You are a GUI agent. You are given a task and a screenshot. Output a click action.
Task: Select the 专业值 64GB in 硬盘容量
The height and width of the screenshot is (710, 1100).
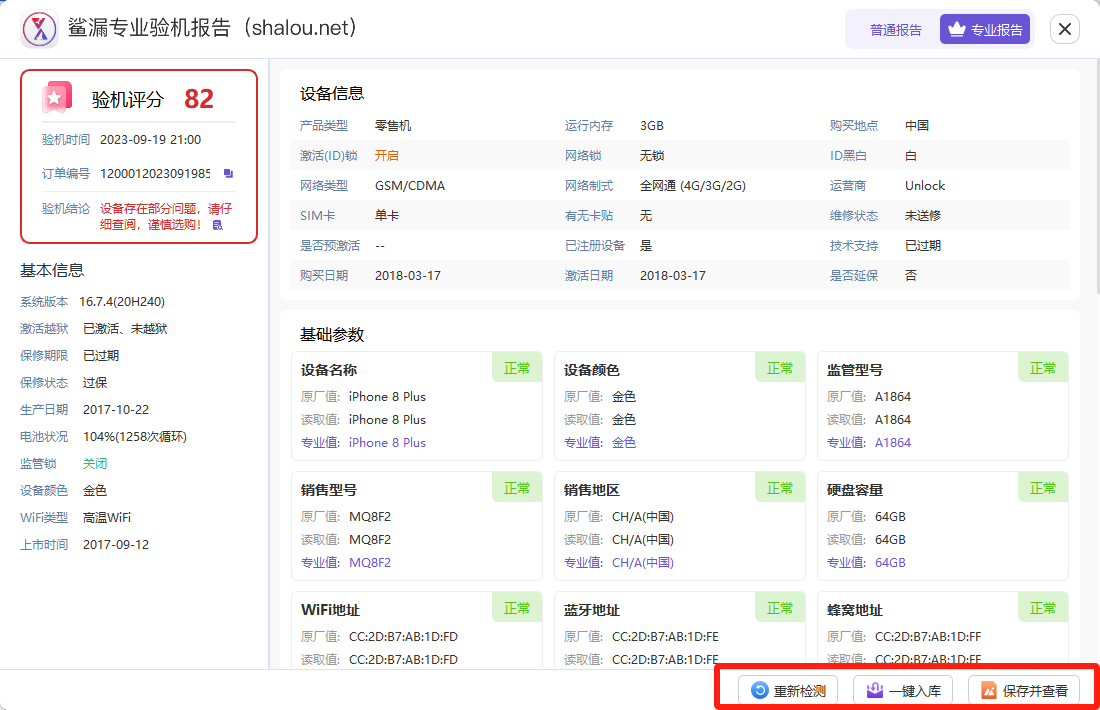point(890,563)
